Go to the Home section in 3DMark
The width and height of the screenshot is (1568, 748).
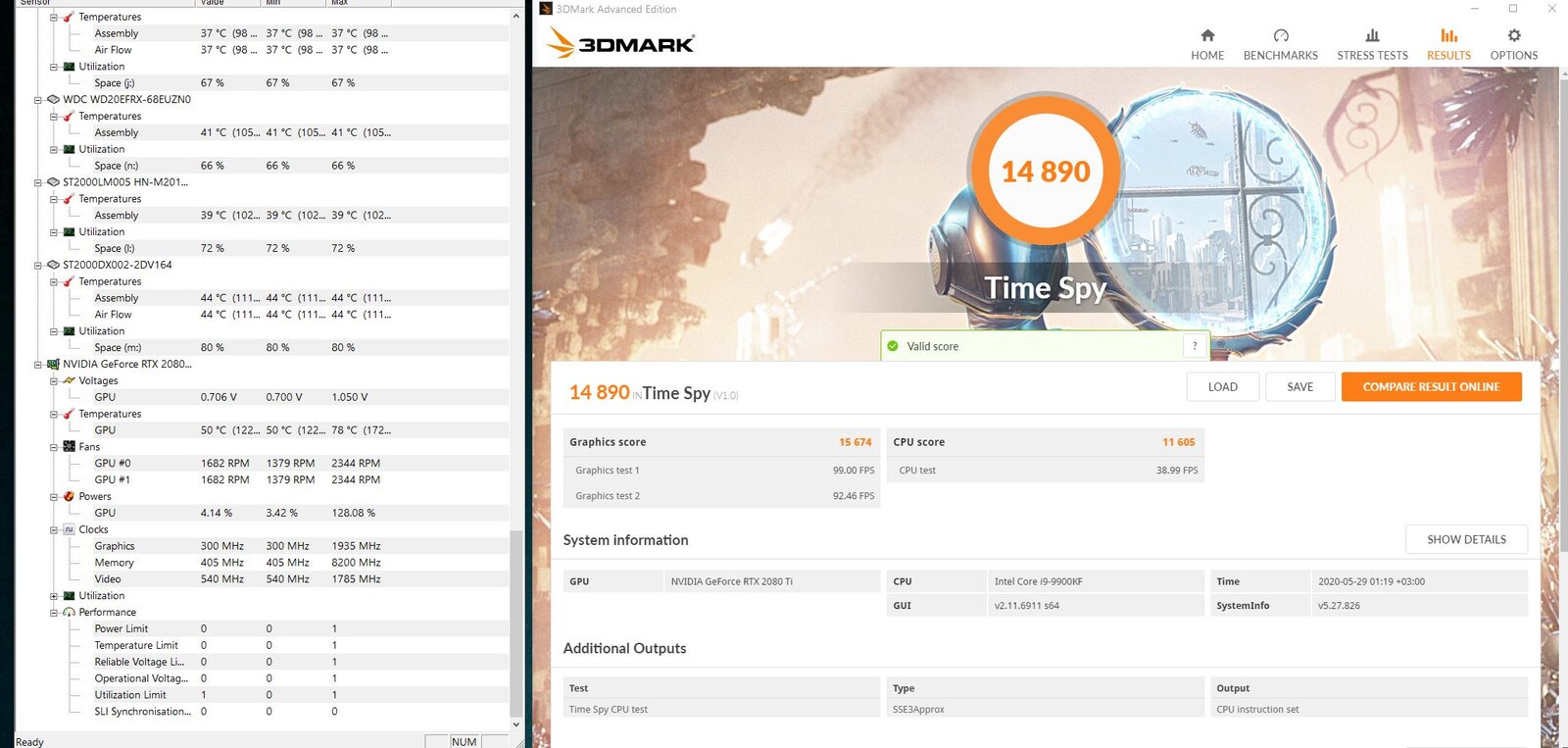1207,44
